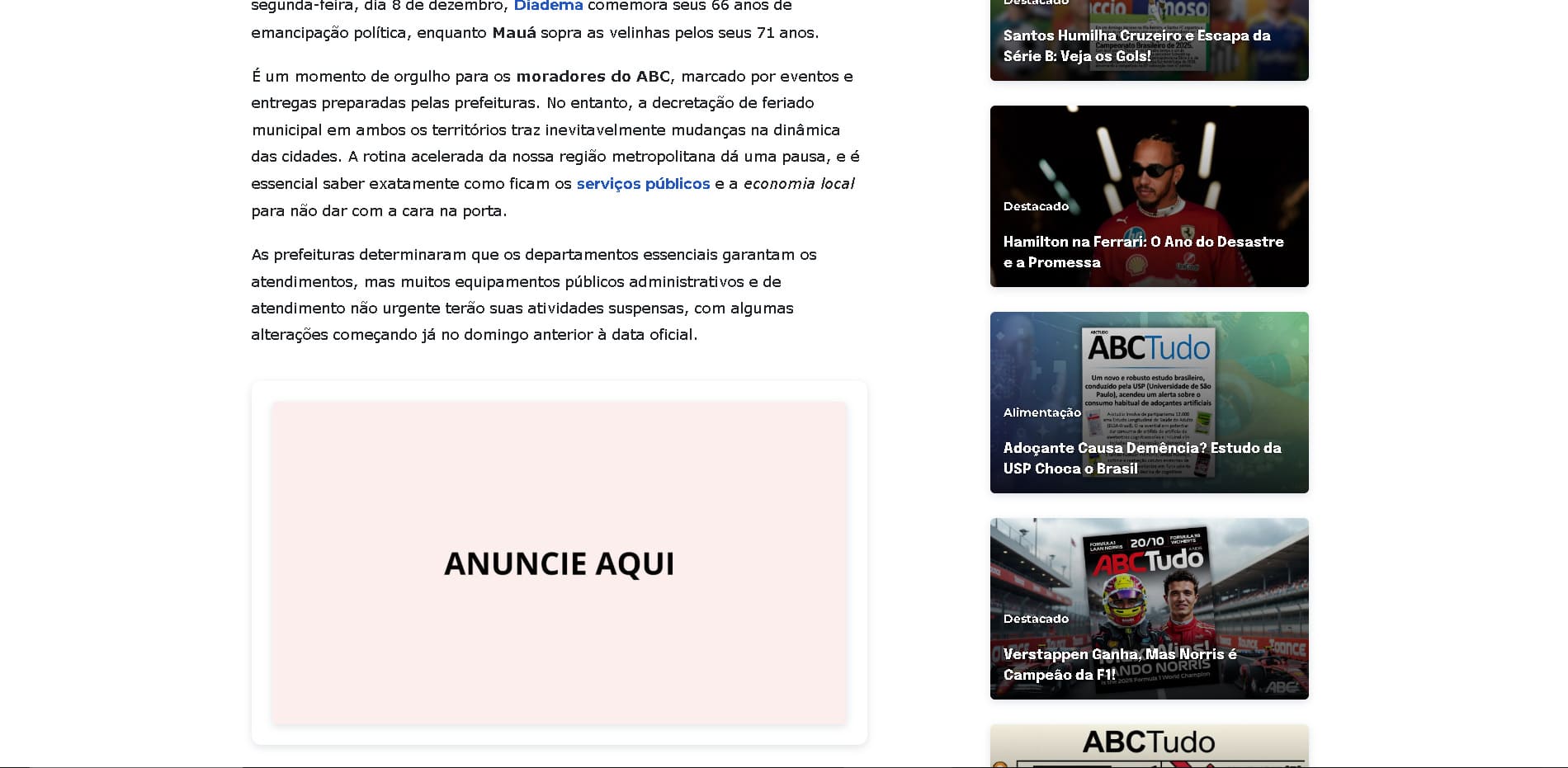The image size is (1568, 768).
Task: Open 'Hamilton na Ferrari' article headline
Action: [1143, 252]
